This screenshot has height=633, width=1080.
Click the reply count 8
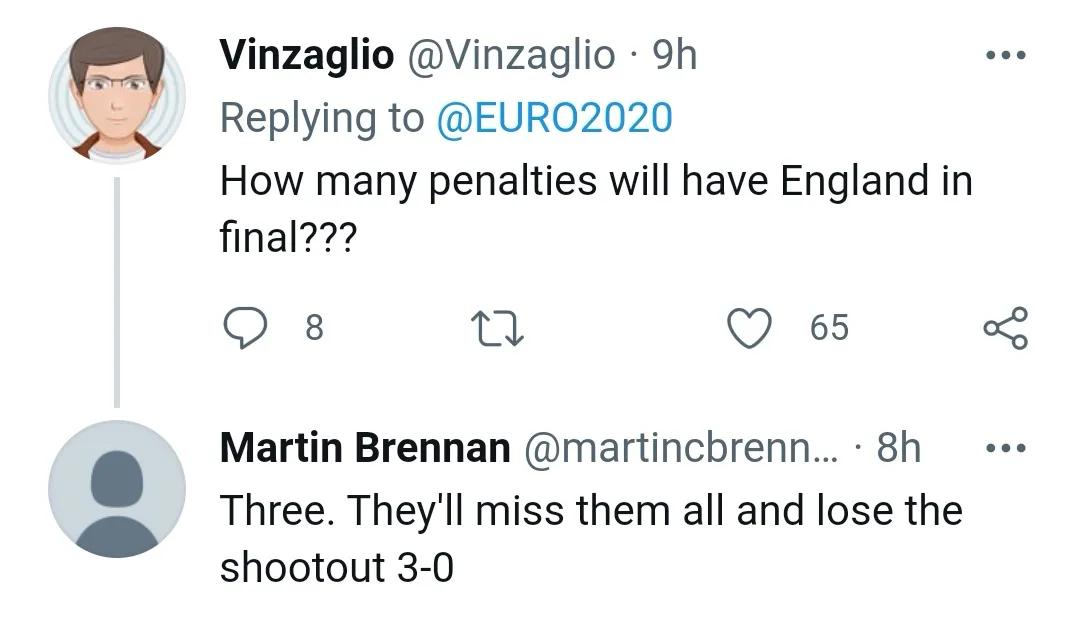[x=313, y=328]
